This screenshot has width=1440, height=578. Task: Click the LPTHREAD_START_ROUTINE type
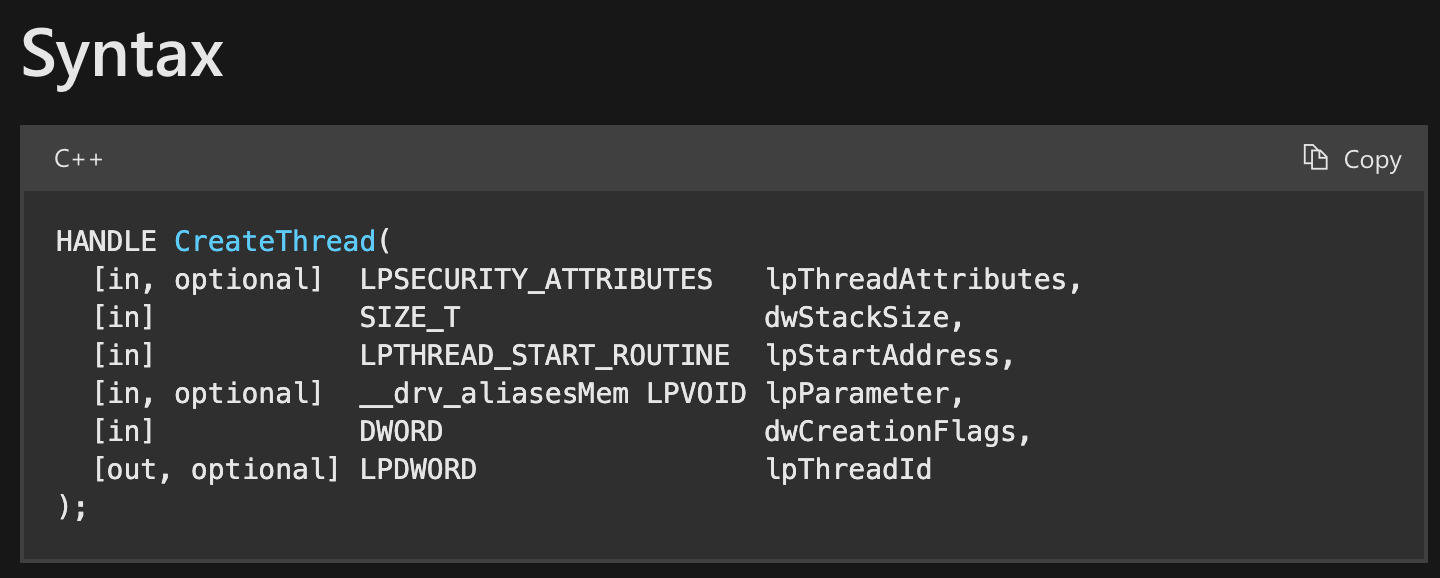click(545, 356)
